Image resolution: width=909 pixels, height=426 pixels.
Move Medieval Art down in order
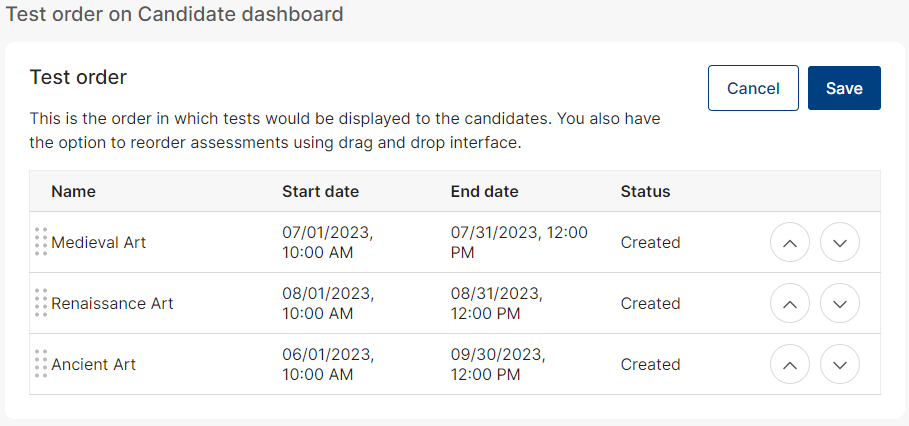pos(840,242)
